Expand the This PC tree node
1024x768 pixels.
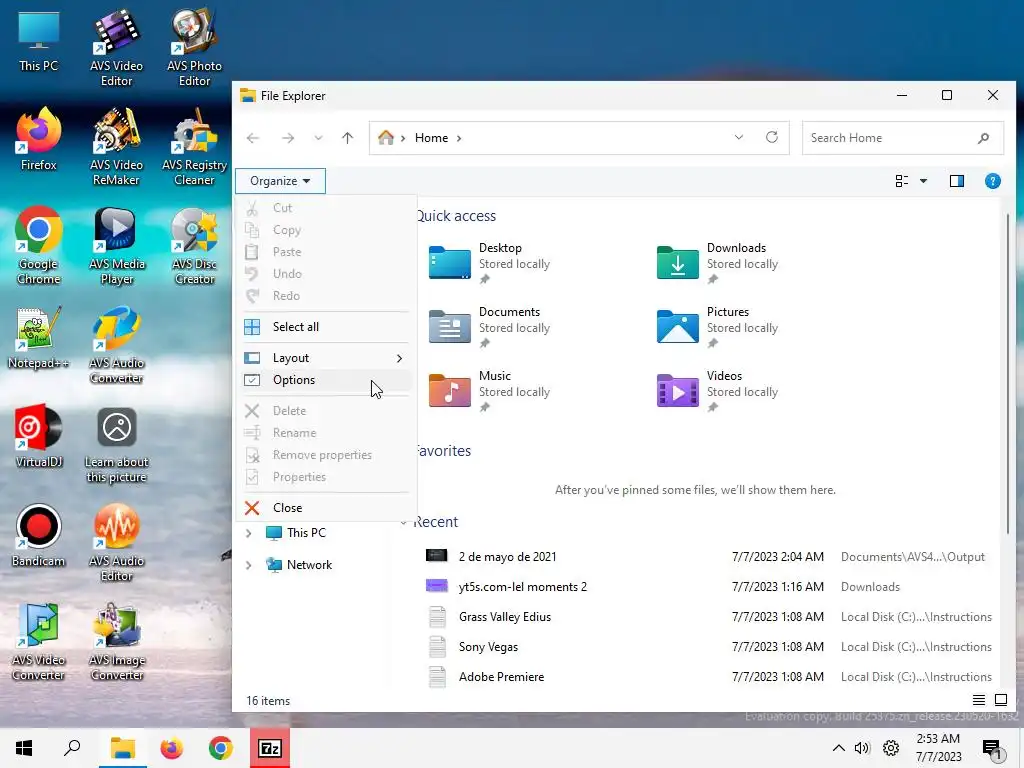click(x=248, y=534)
